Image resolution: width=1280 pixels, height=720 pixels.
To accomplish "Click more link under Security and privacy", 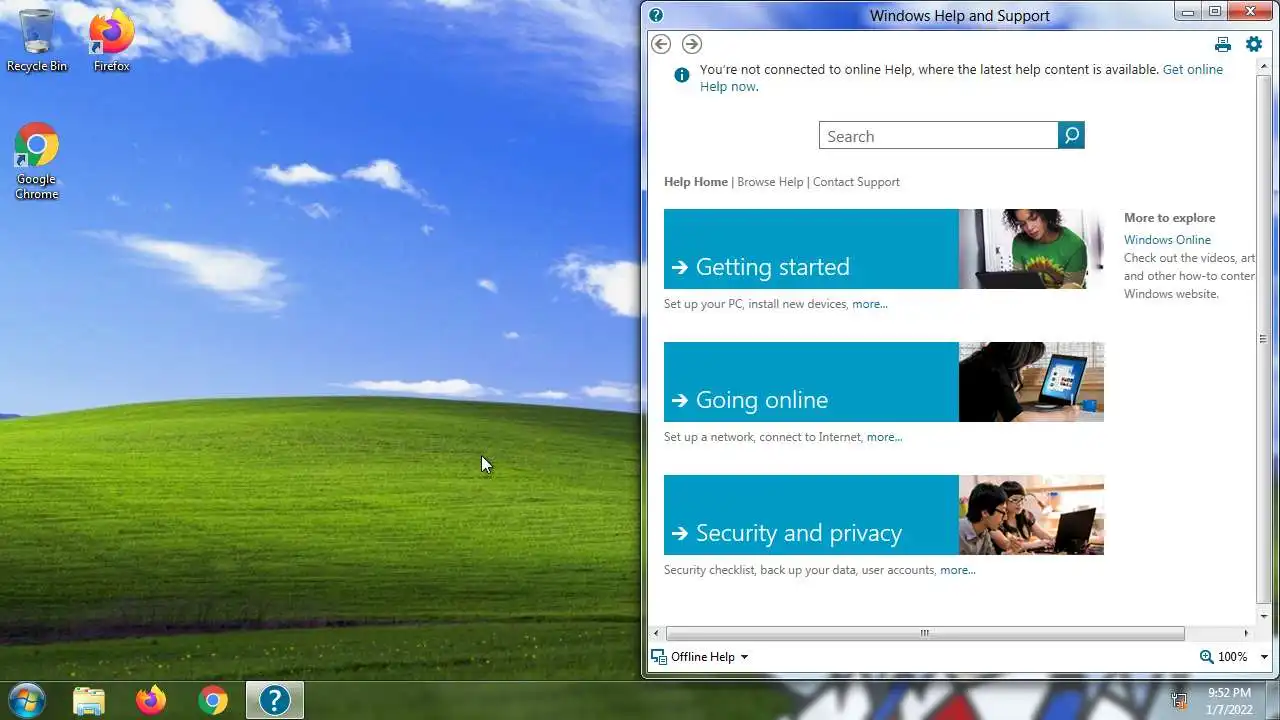I will (957, 570).
